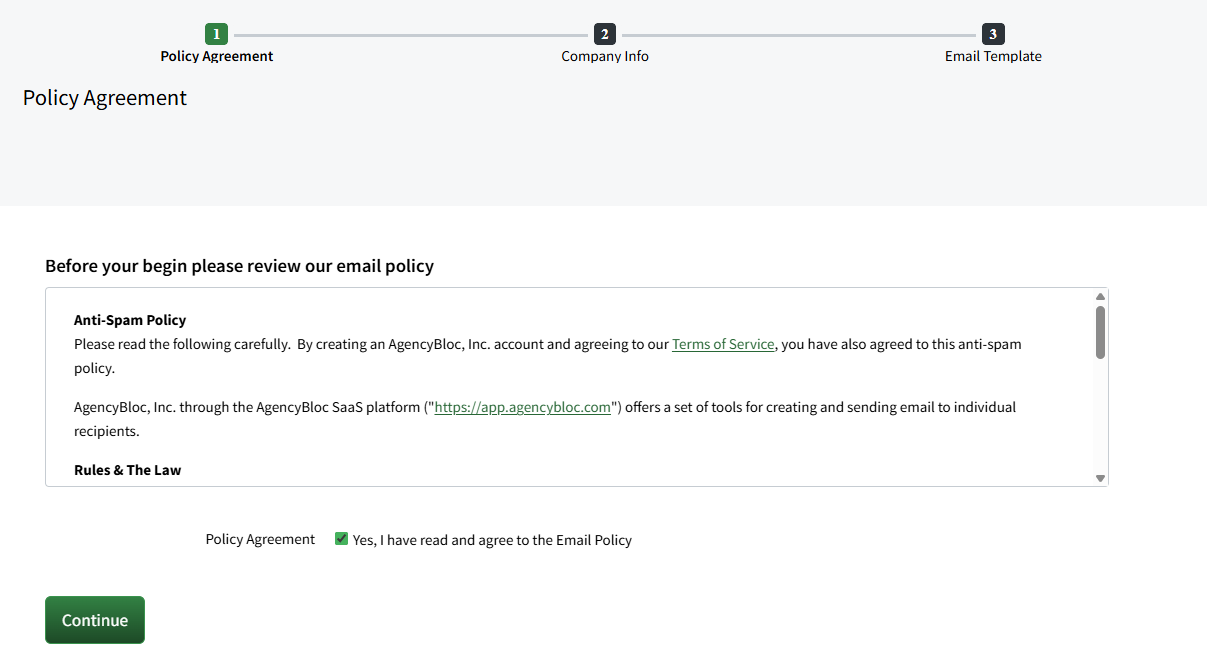
Task: Open the Policy Agreement step
Action: tap(216, 56)
